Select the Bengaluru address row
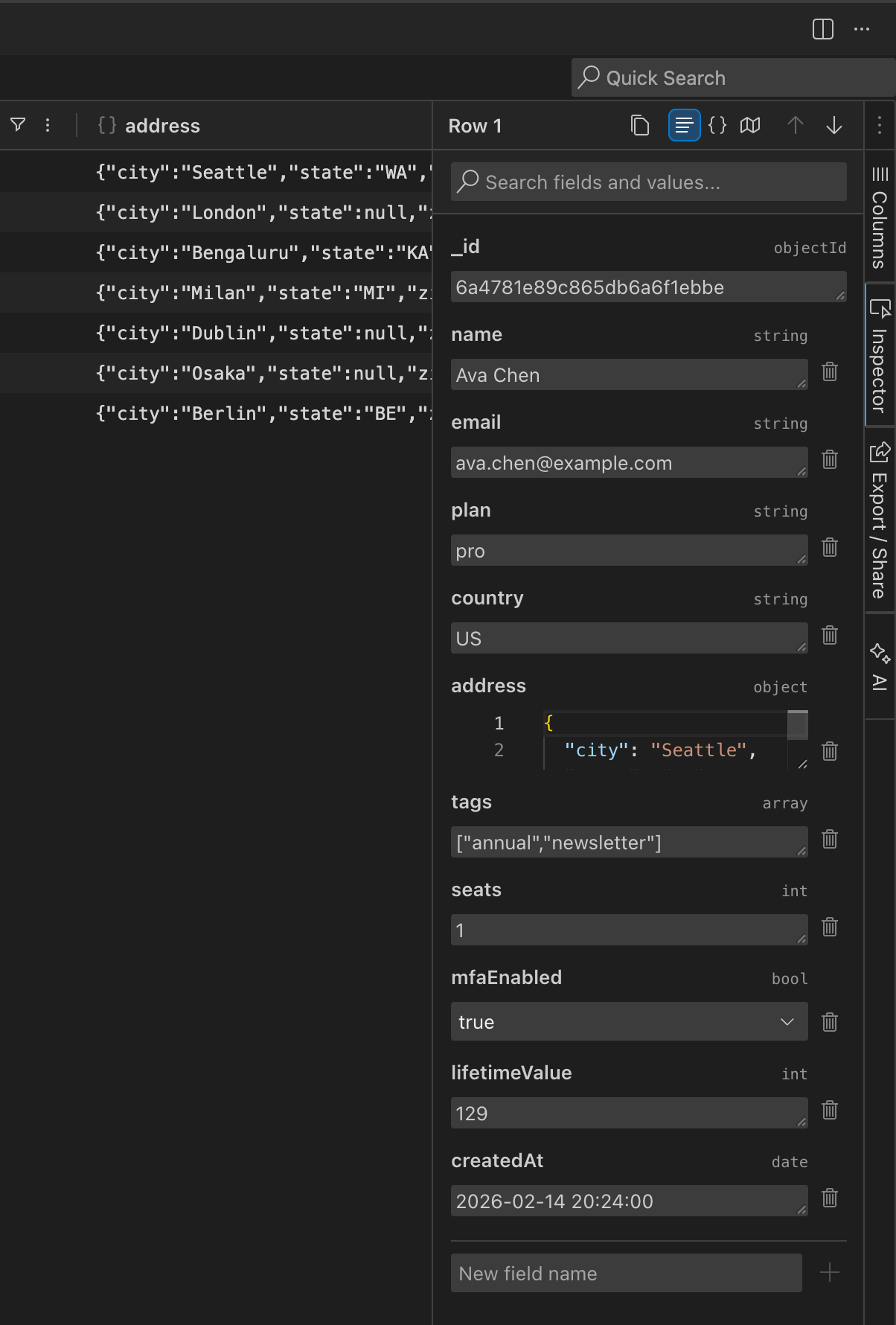This screenshot has width=896, height=1325. point(216,252)
